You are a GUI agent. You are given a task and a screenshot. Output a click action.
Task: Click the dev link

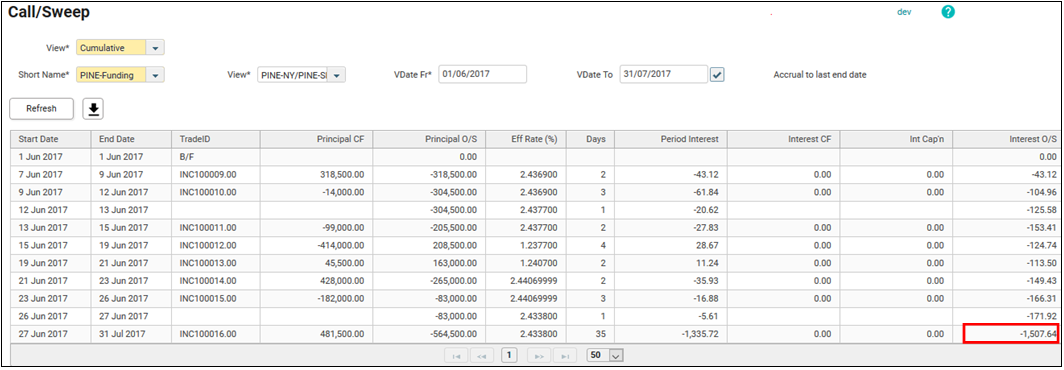[904, 12]
